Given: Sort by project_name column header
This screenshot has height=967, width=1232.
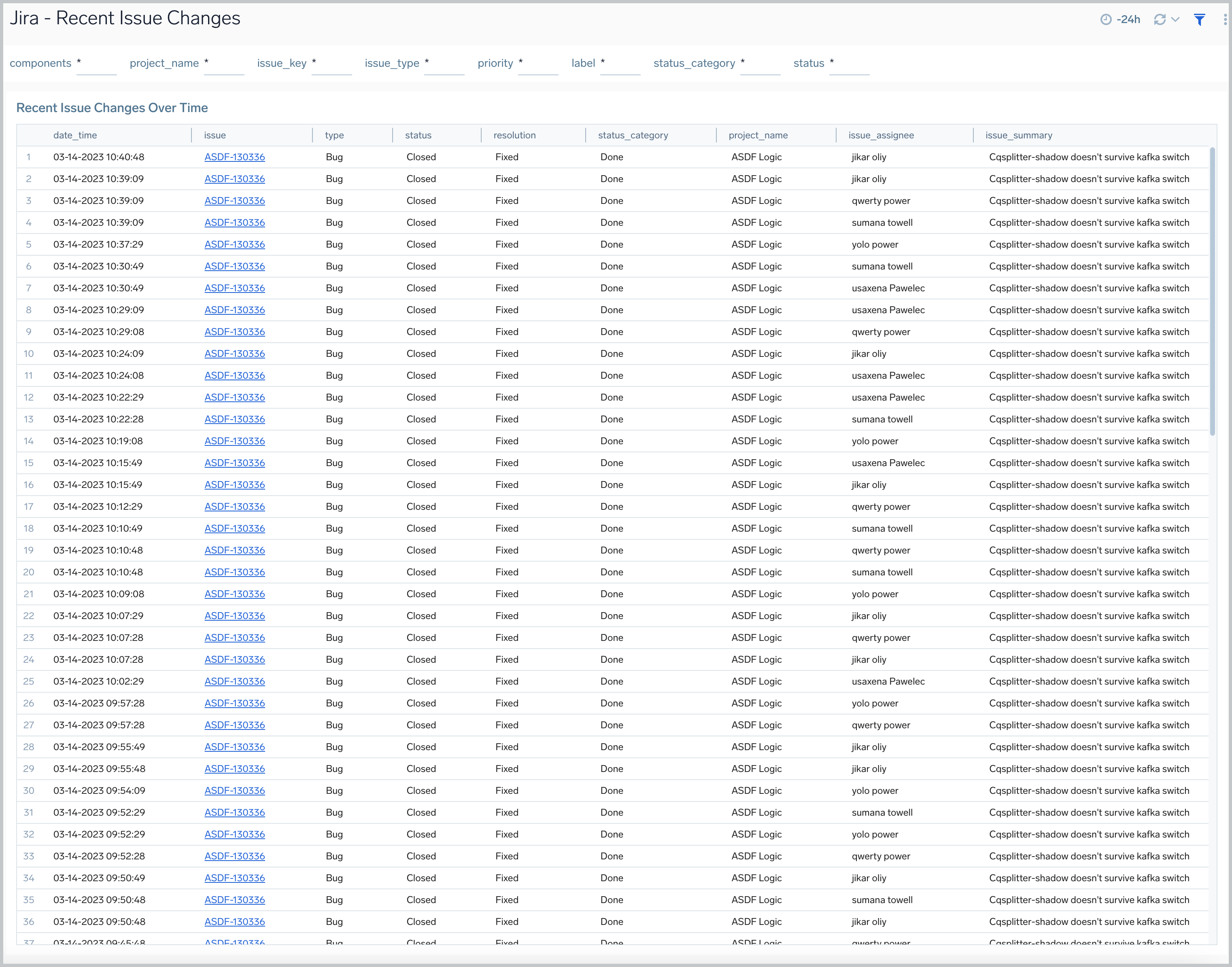Looking at the screenshot, I should [x=758, y=135].
